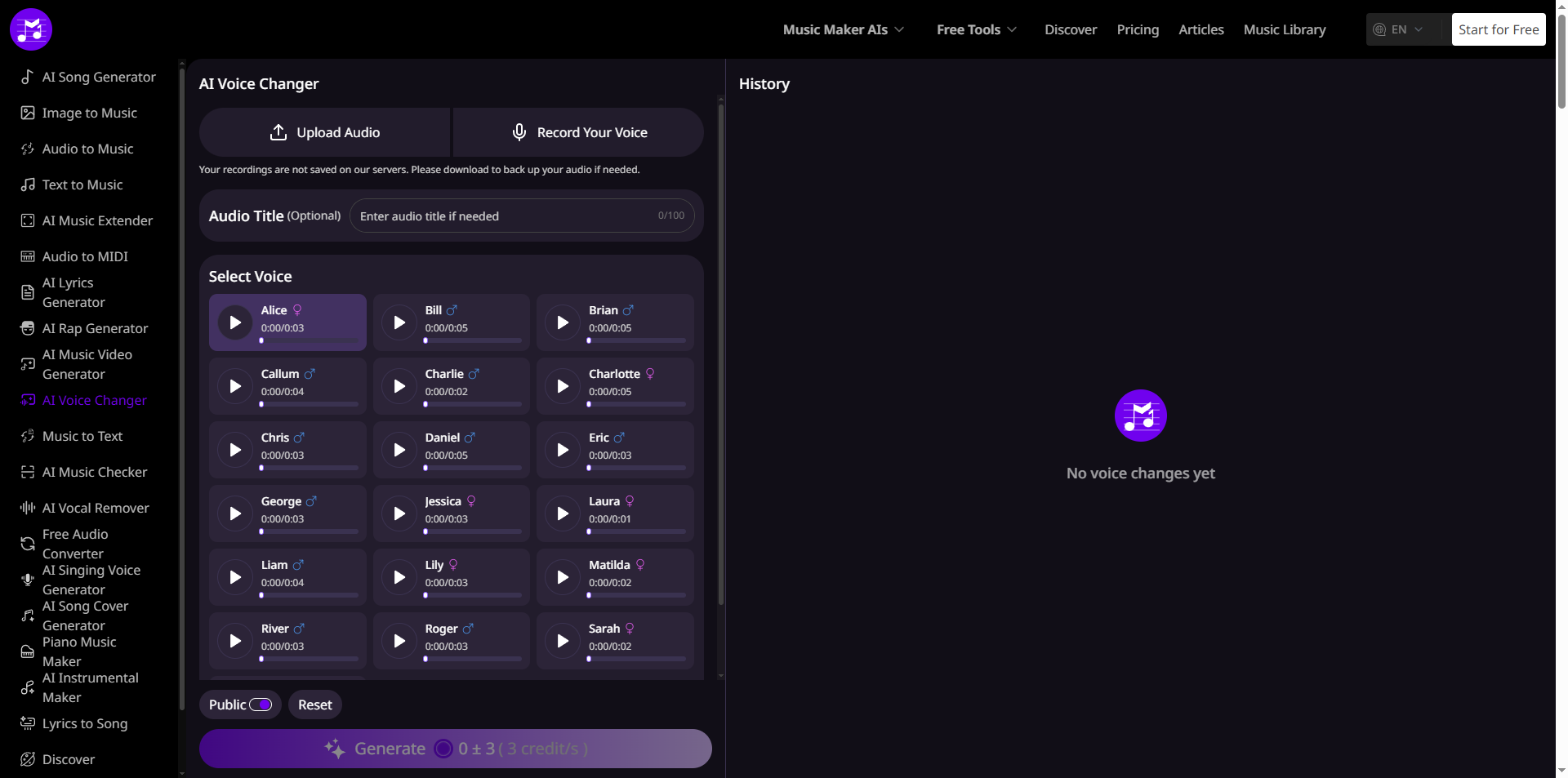Select the Text to Music tool
1568x778 pixels.
coord(82,184)
